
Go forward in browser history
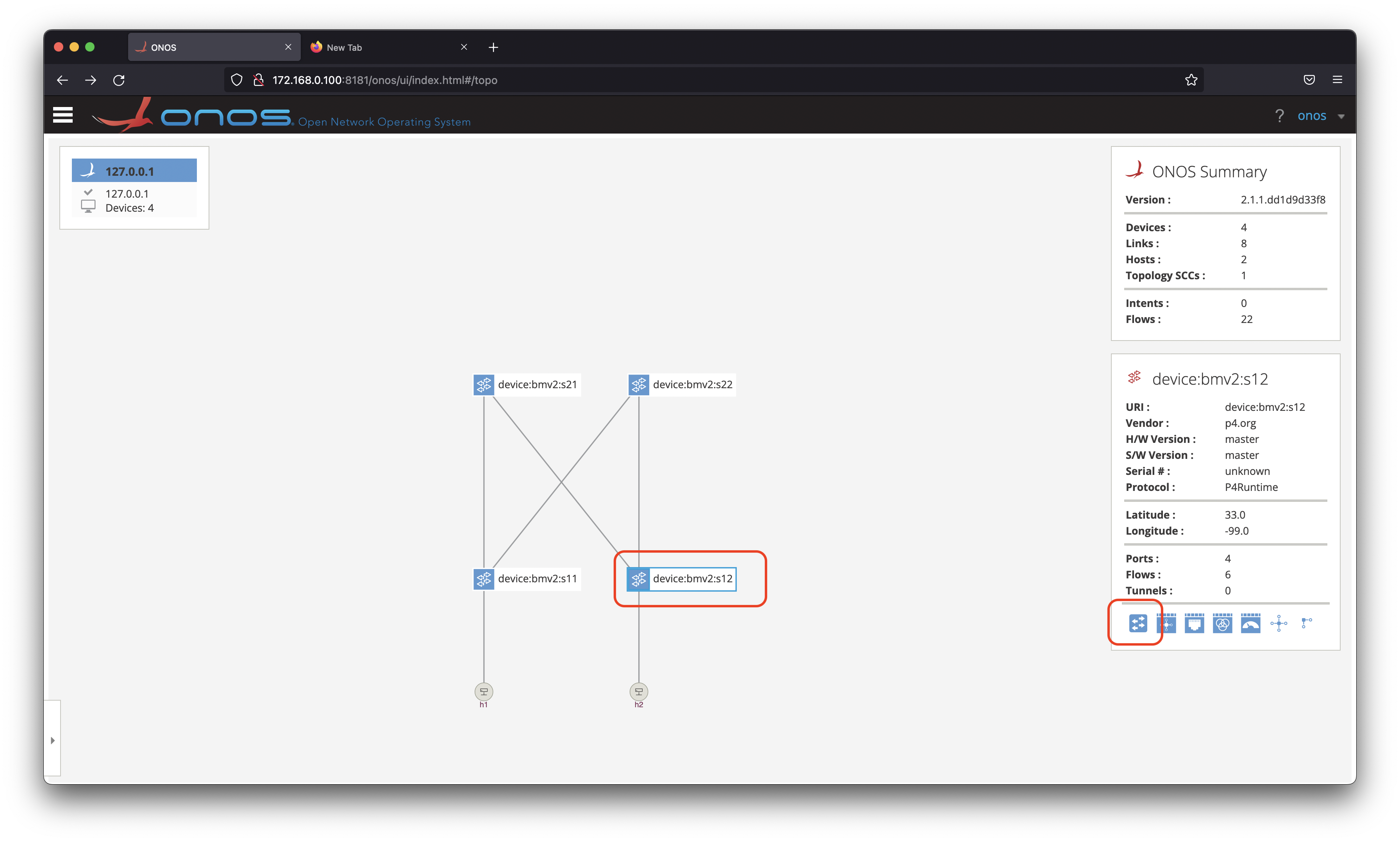pyautogui.click(x=91, y=80)
